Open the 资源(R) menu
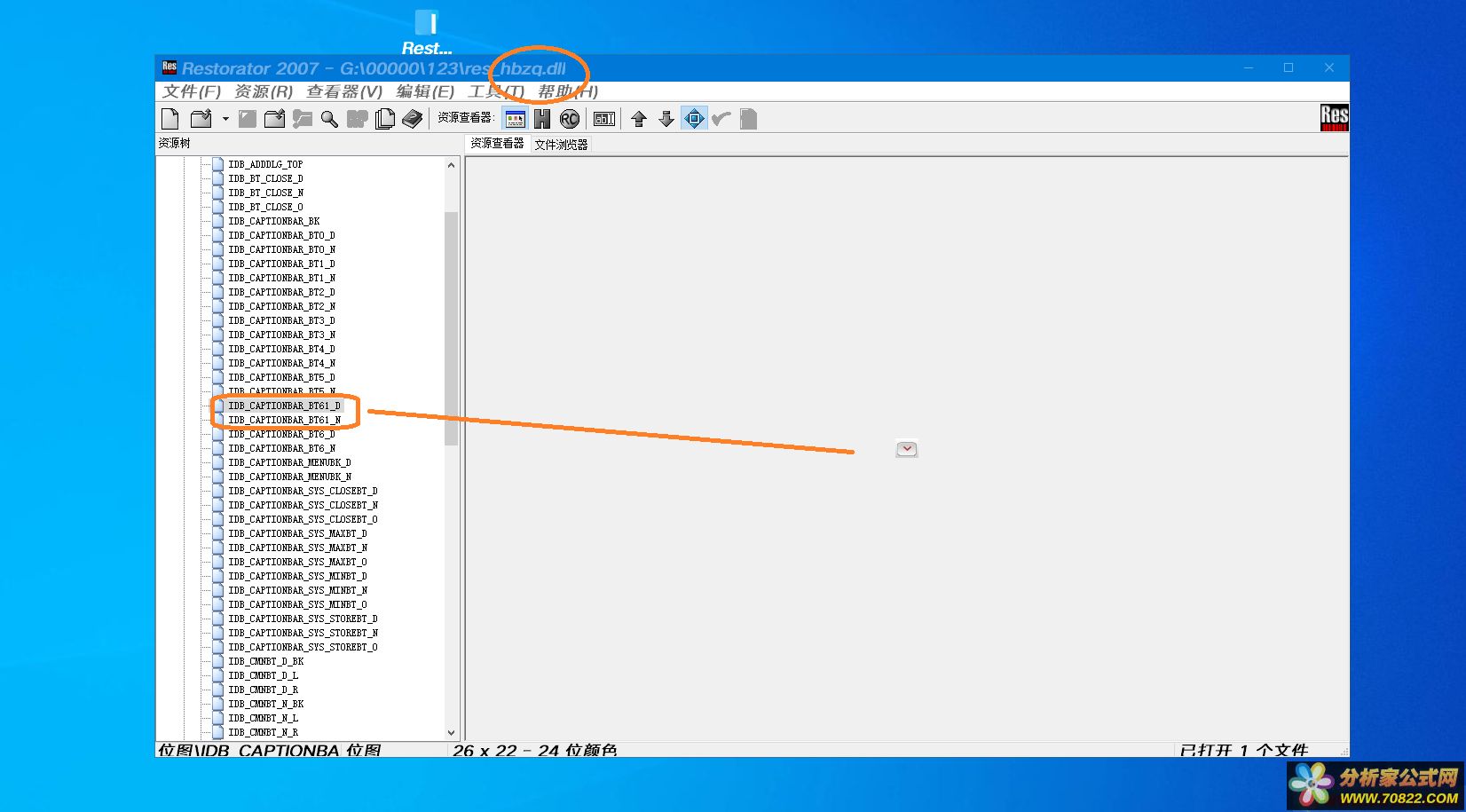This screenshot has height=812, width=1466. [264, 91]
